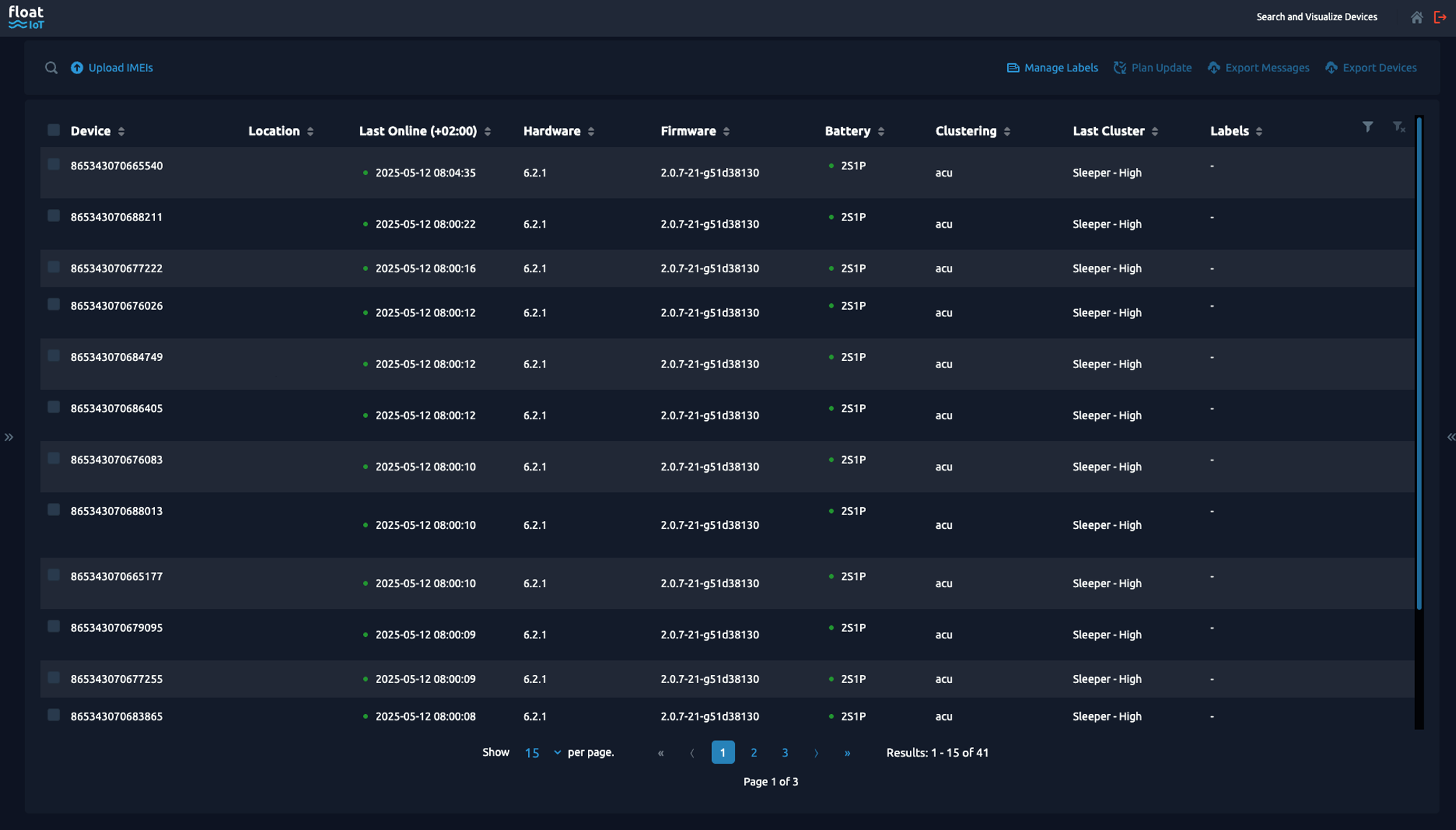
Task: Toggle the select-all header checkbox
Action: [53, 130]
